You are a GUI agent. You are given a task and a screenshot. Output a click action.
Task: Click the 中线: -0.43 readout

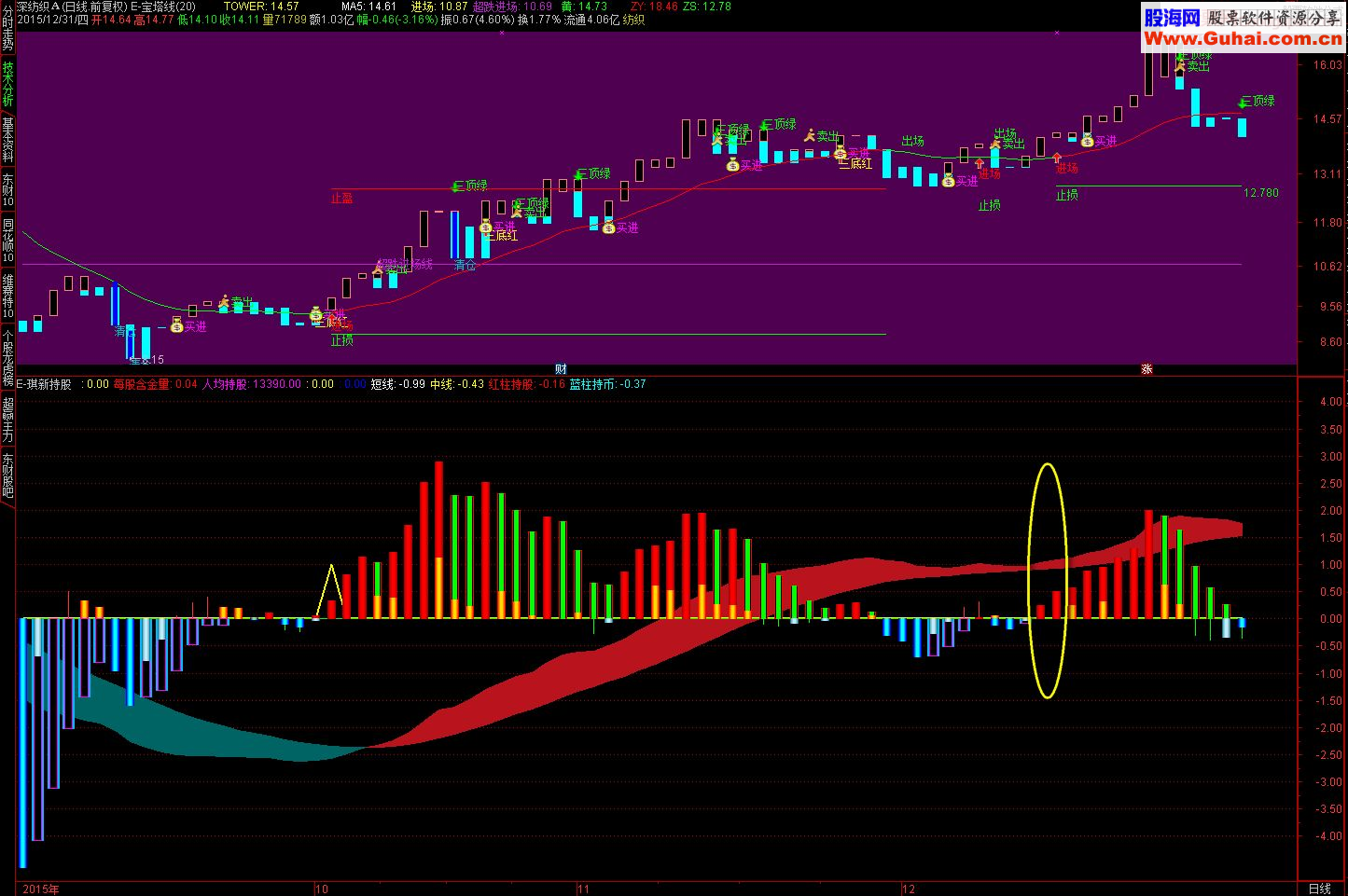click(x=457, y=383)
